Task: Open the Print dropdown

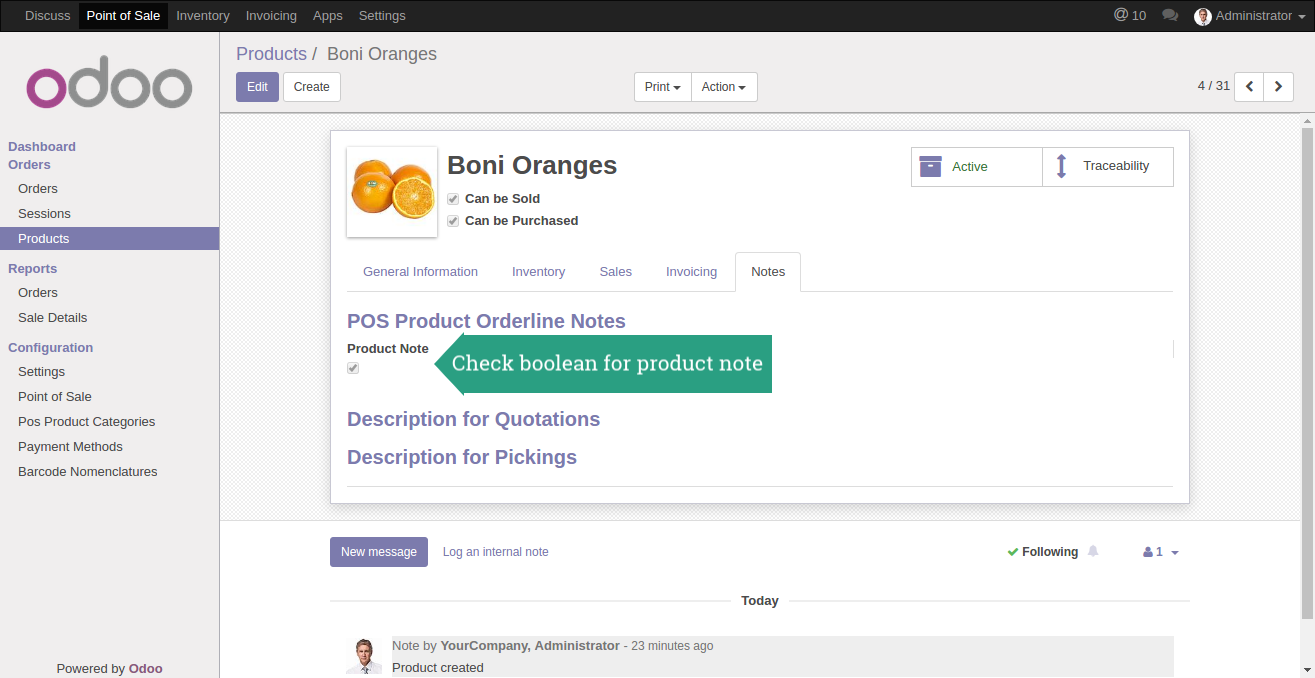Action: (662, 87)
